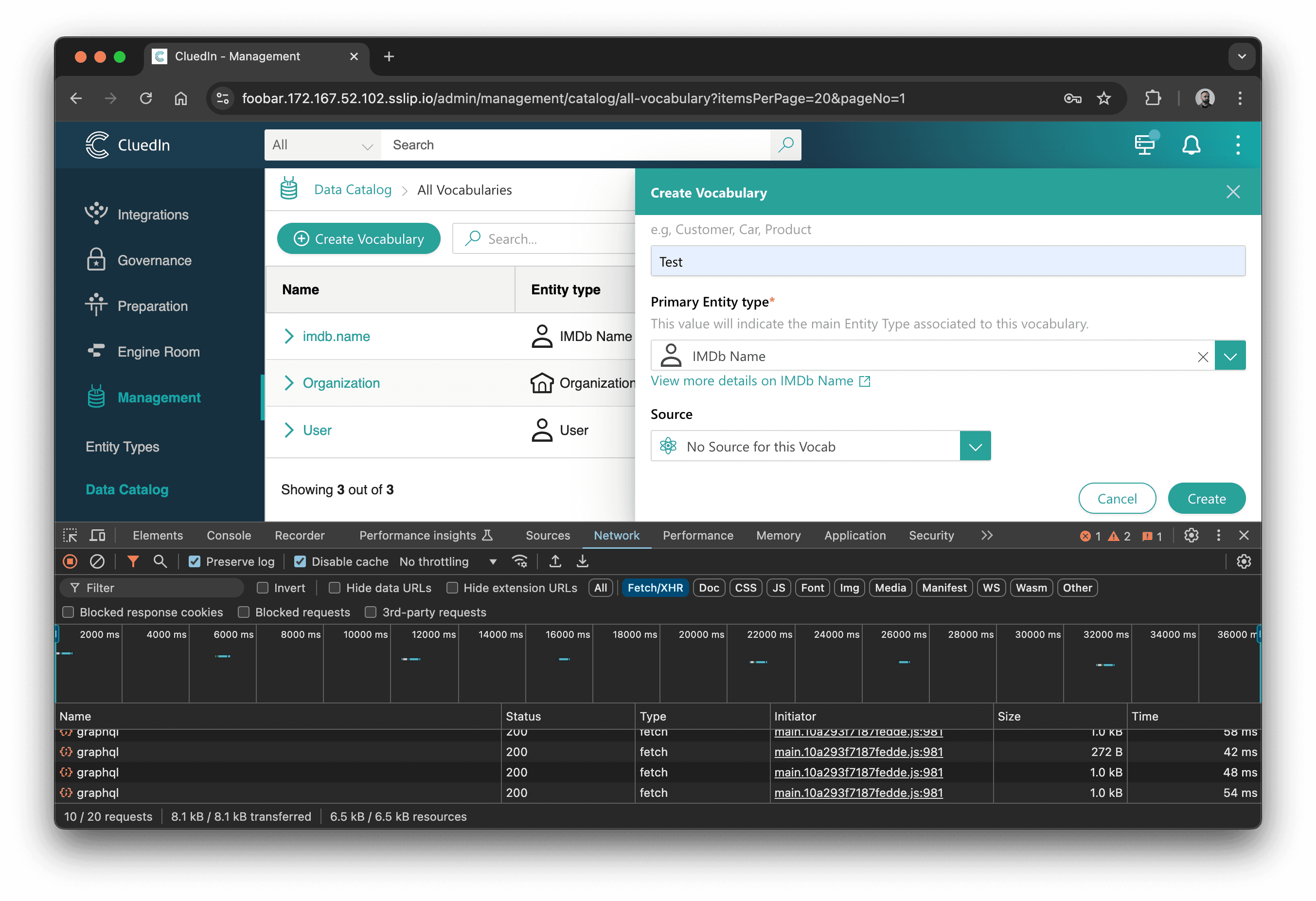The height and width of the screenshot is (901, 1316).
Task: Open network conditions wifi icon
Action: coord(519,562)
